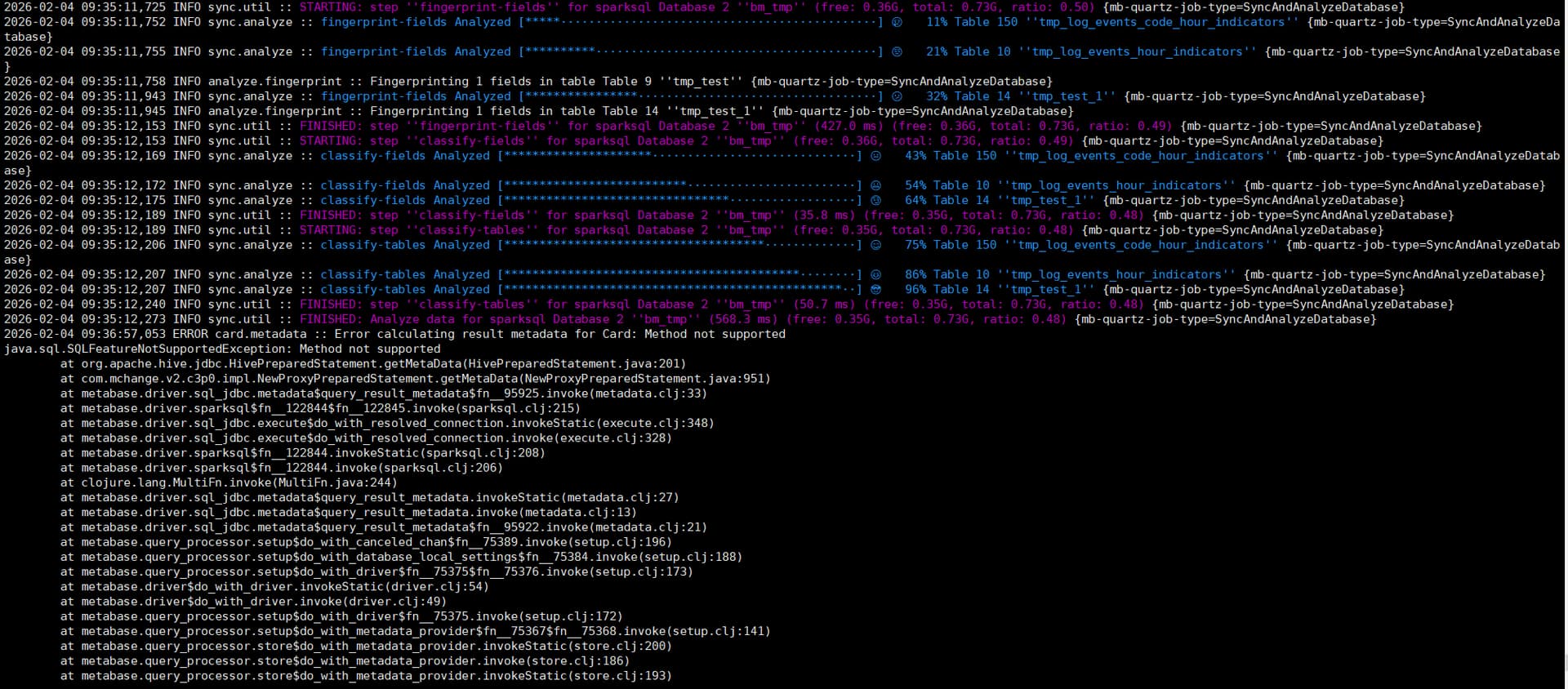1568x689 pixels.
Task: Click the ERROR card.metadata log line
Action: (394, 334)
